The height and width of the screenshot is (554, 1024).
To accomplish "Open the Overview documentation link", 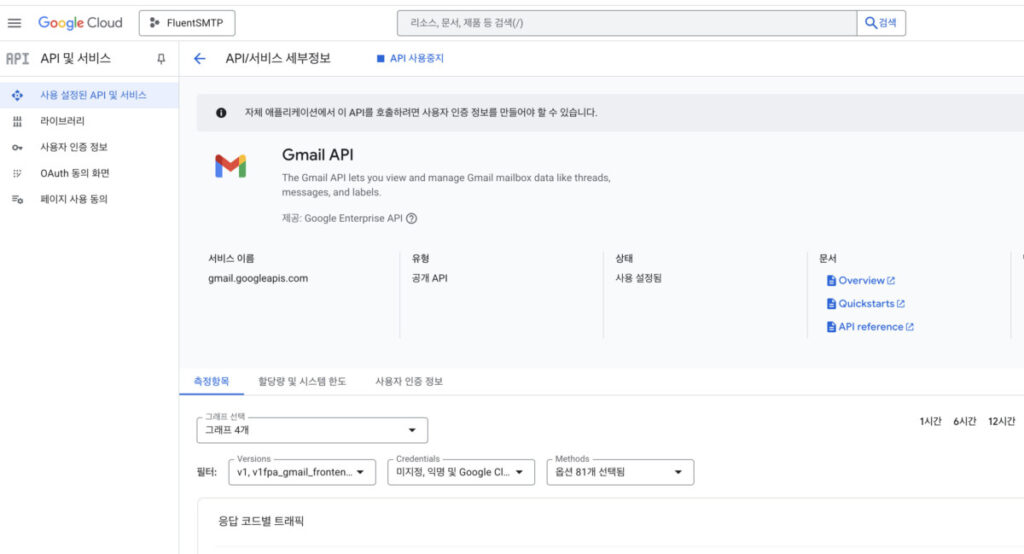I will [861, 281].
